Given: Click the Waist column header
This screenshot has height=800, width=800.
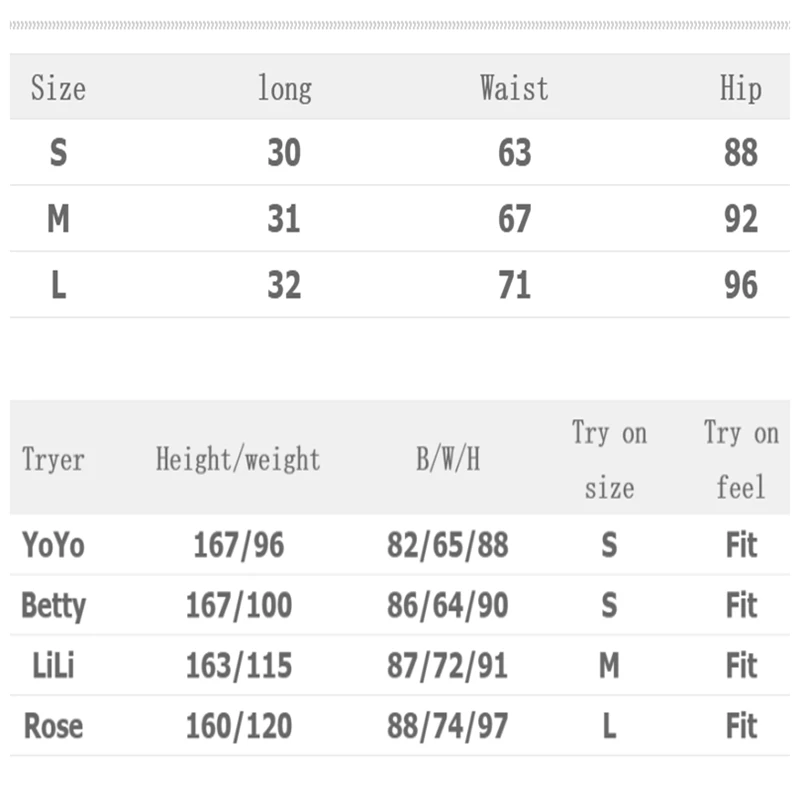Looking at the screenshot, I should click(x=514, y=88).
